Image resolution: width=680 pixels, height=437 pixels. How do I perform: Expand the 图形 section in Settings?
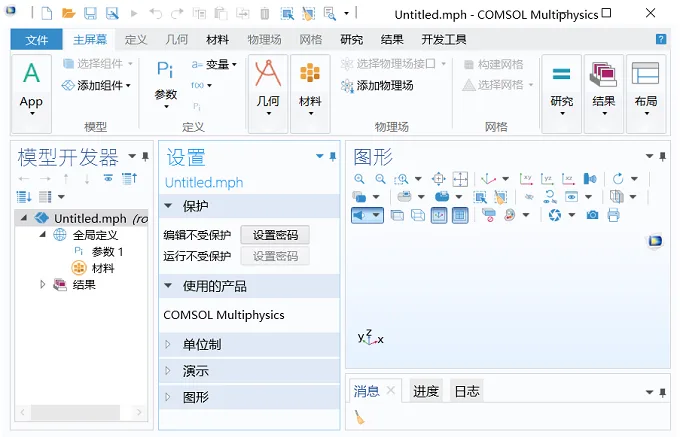[x=168, y=397]
